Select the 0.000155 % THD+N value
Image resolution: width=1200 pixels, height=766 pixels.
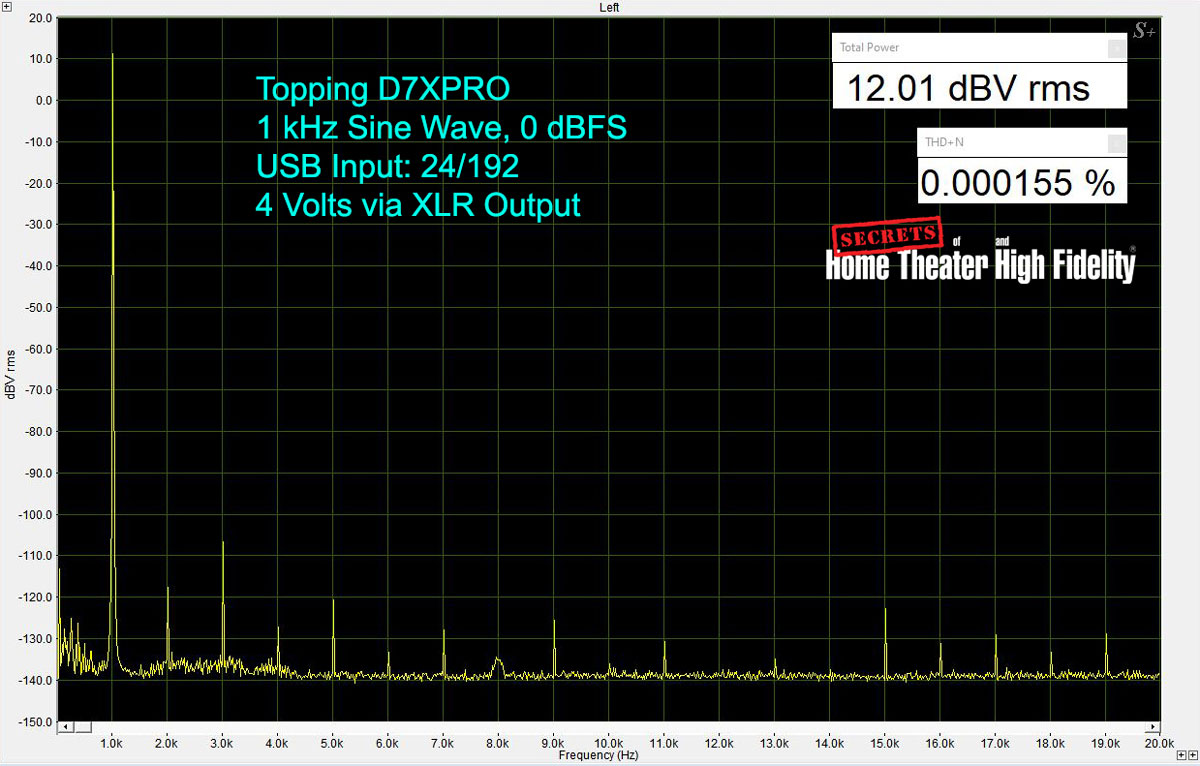pos(1018,184)
